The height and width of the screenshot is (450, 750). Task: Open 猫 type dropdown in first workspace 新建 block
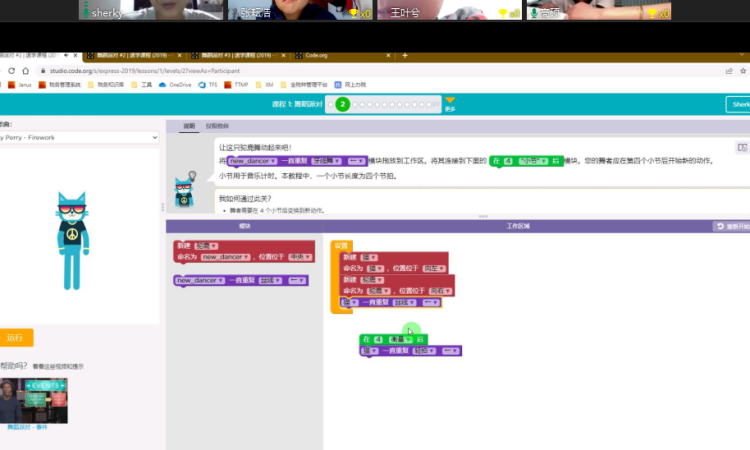tap(369, 257)
